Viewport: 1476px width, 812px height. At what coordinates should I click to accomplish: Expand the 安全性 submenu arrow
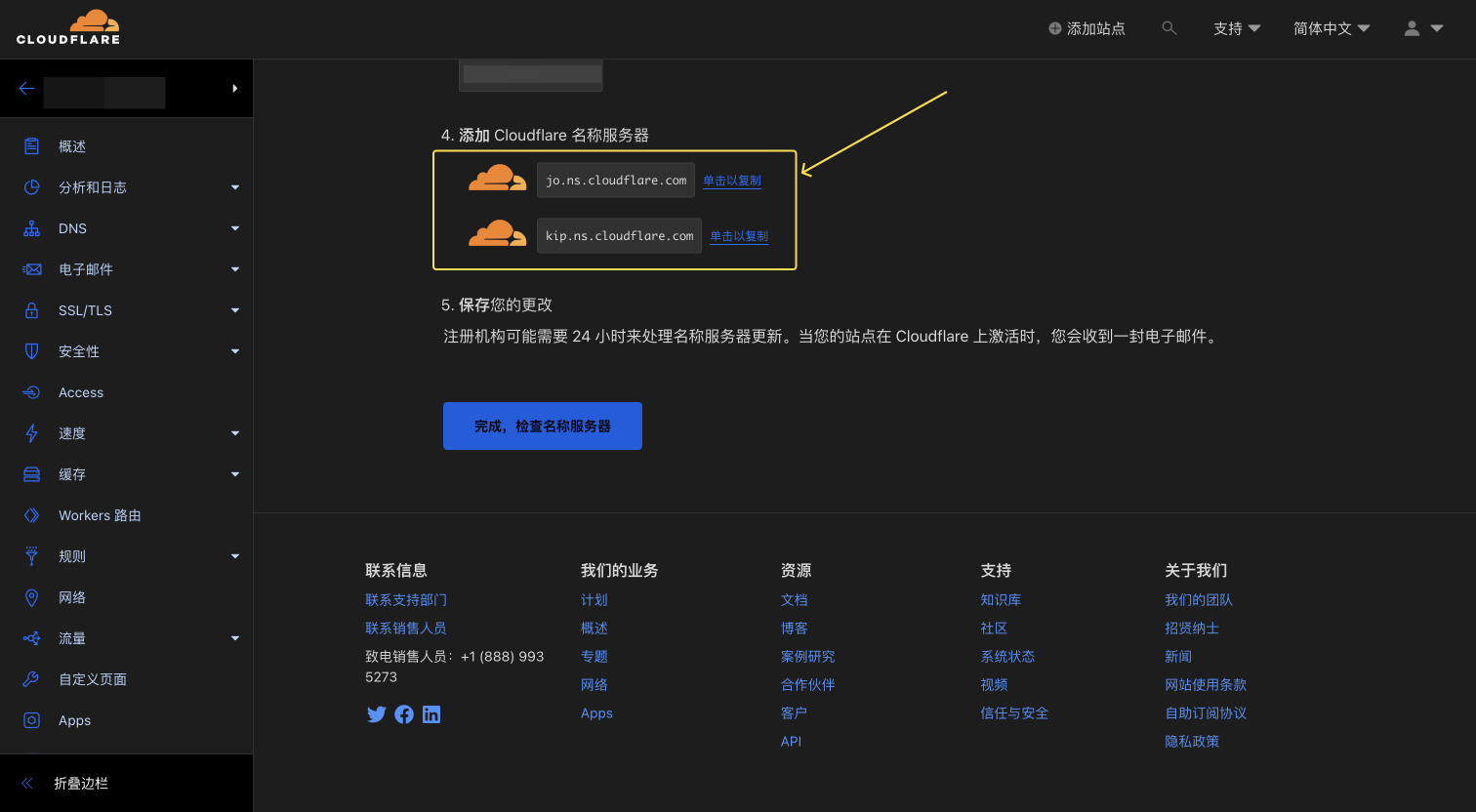point(235,351)
